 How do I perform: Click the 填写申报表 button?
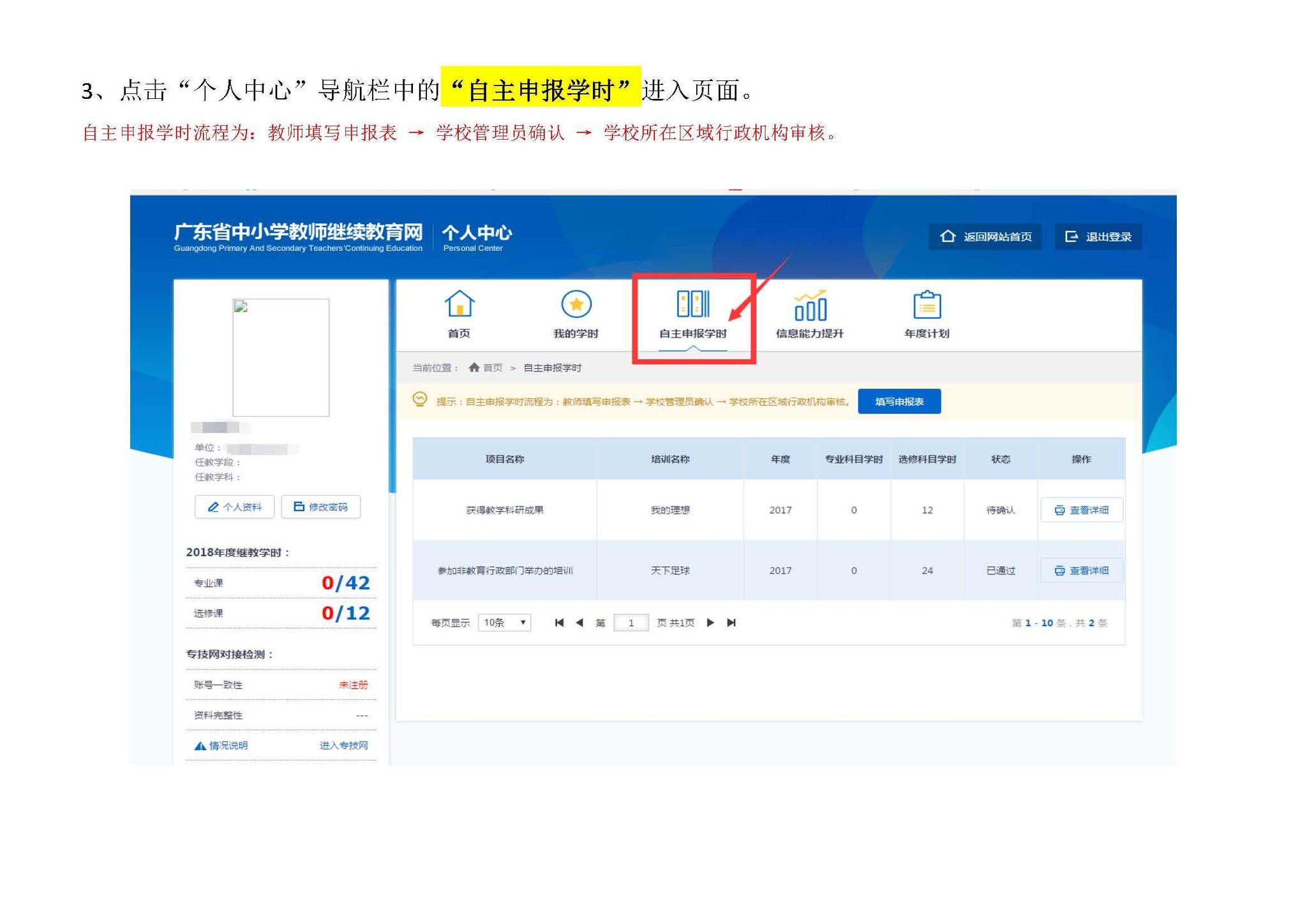pyautogui.click(x=899, y=401)
